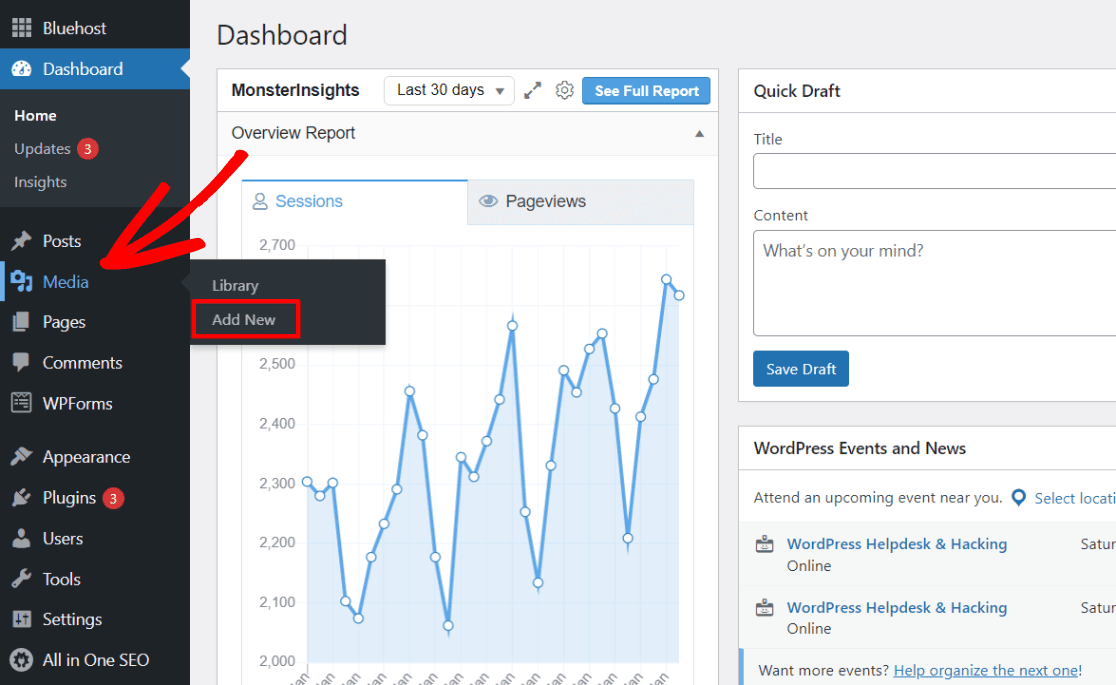Click the Appearance paintbrush icon
Viewport: 1116px width, 685px height.
(x=21, y=457)
